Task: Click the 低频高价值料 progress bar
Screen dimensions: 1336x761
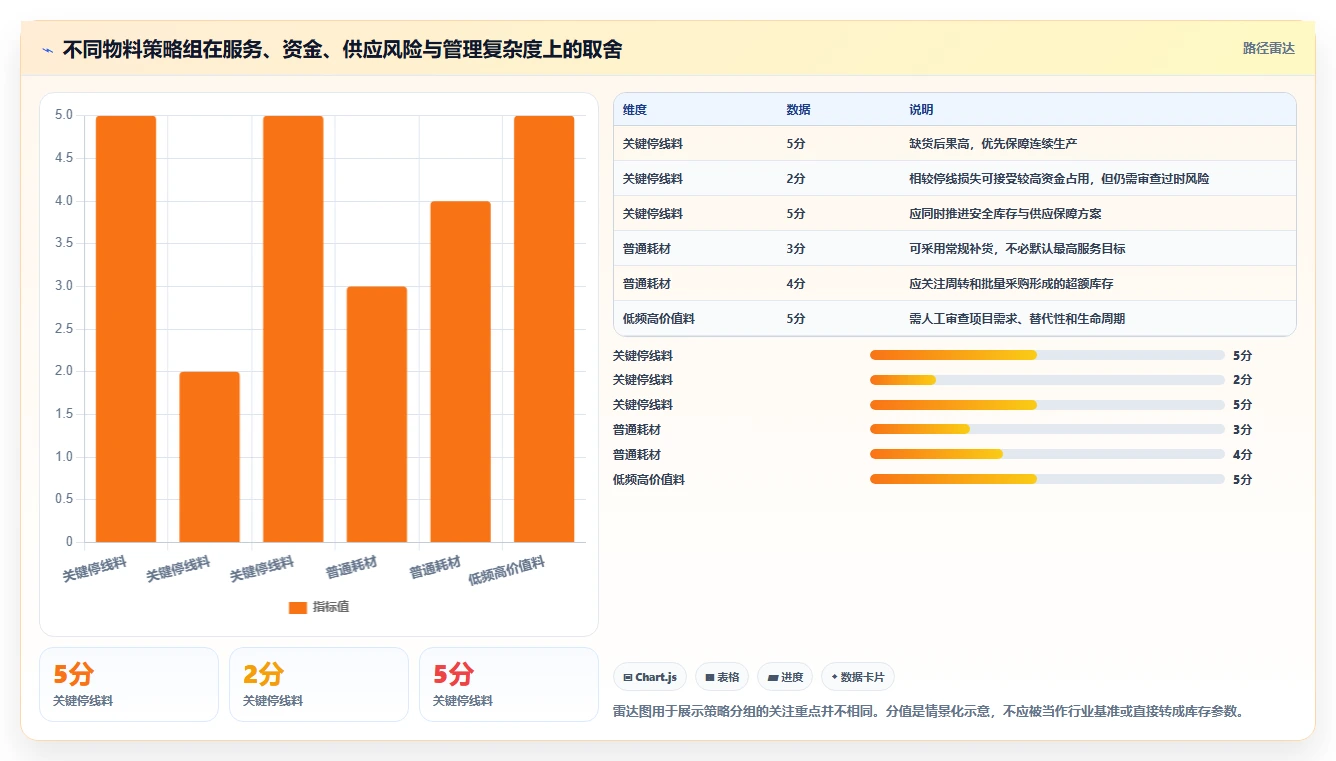Action: tap(1047, 480)
